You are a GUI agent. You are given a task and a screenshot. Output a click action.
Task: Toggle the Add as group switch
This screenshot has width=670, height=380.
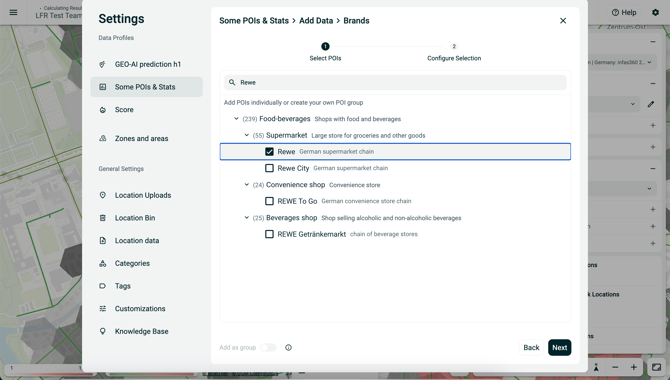pyautogui.click(x=268, y=348)
